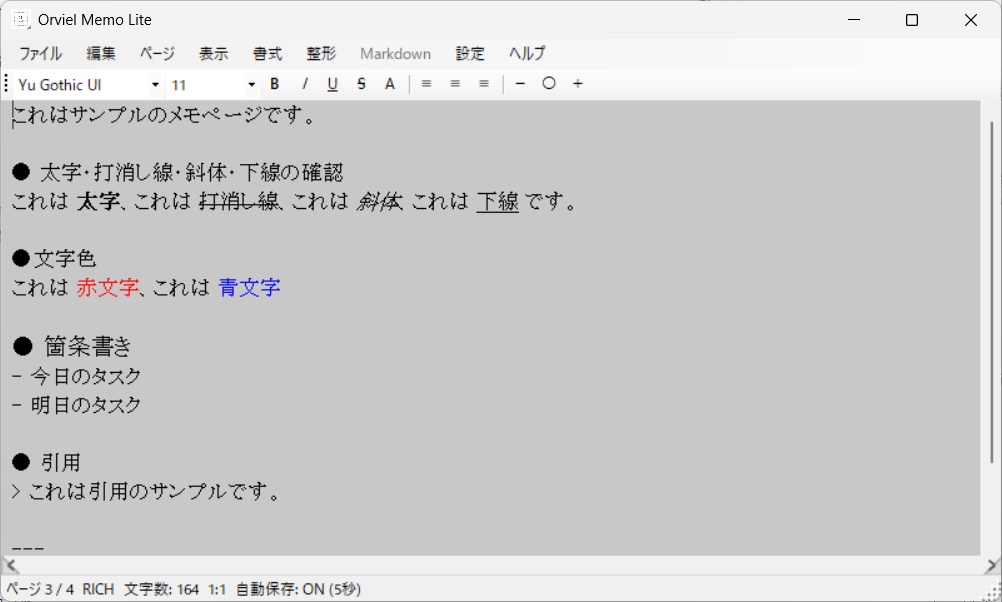The width and height of the screenshot is (1002, 602).
Task: Open the 設定 menu
Action: coord(470,54)
